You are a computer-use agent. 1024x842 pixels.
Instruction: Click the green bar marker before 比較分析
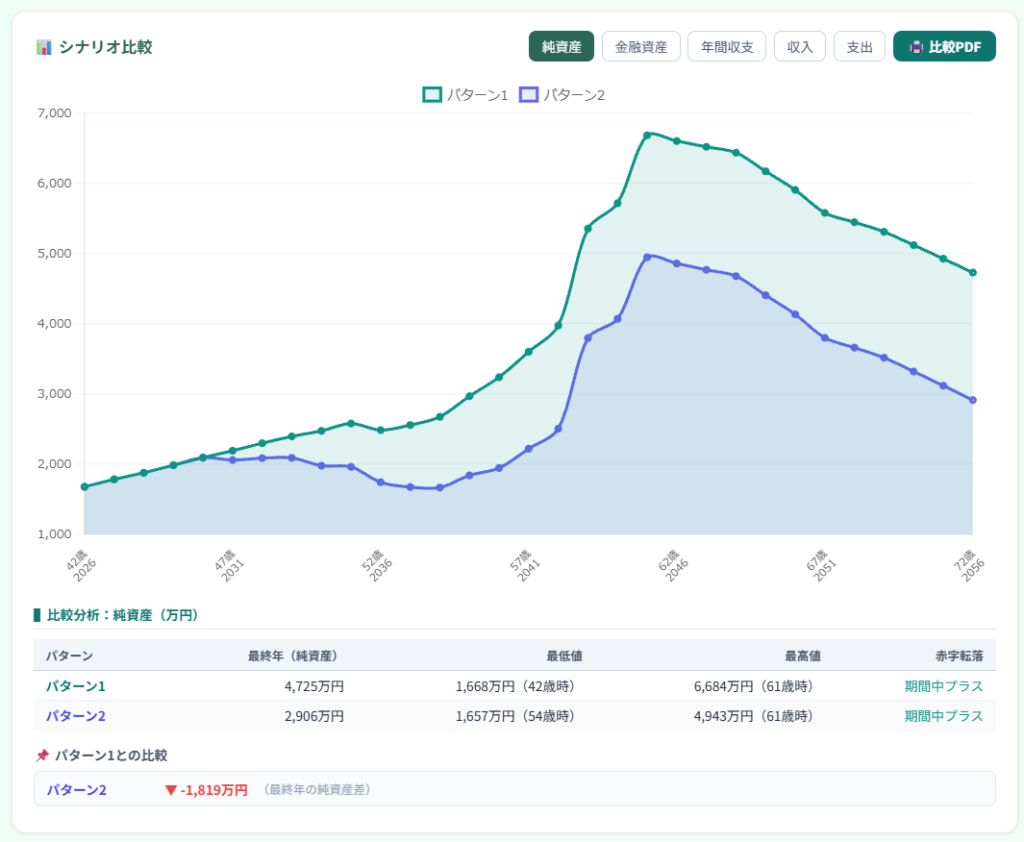[x=37, y=615]
